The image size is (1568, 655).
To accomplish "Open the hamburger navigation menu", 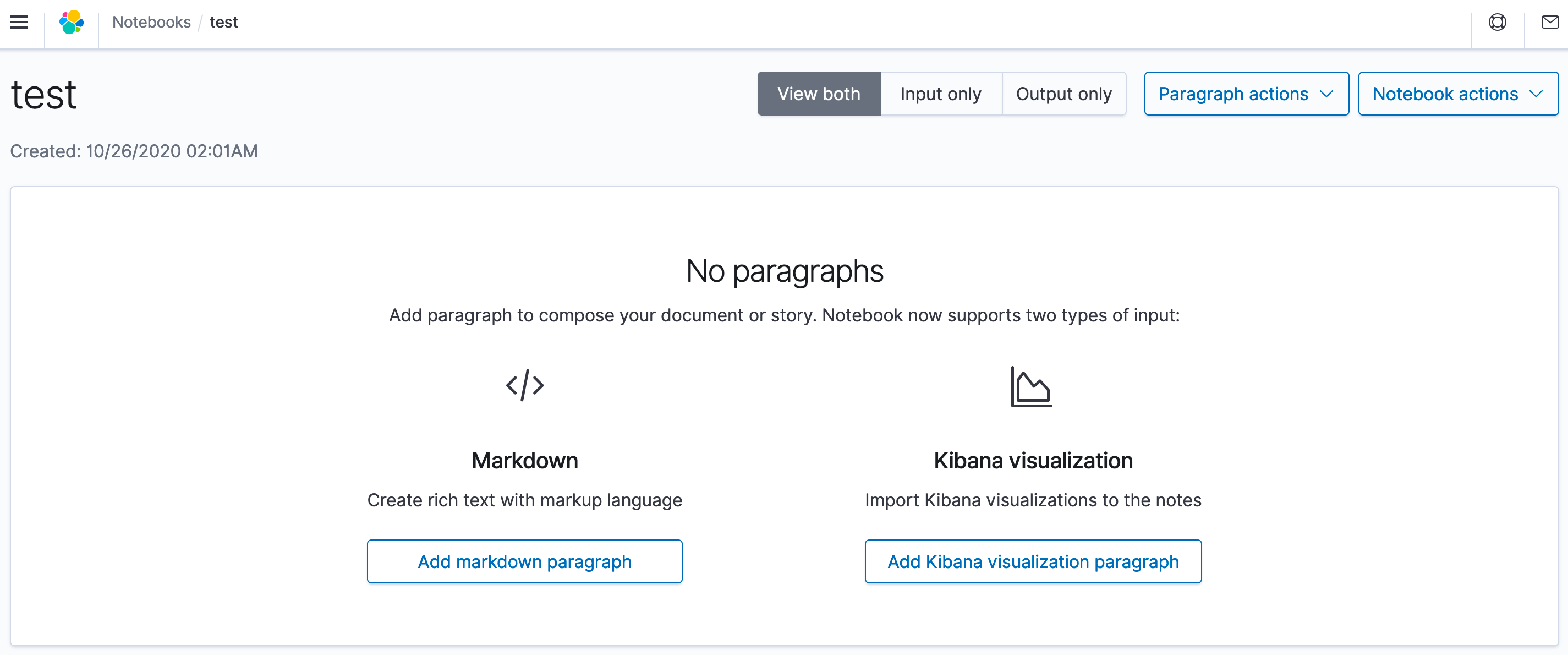I will tap(19, 23).
